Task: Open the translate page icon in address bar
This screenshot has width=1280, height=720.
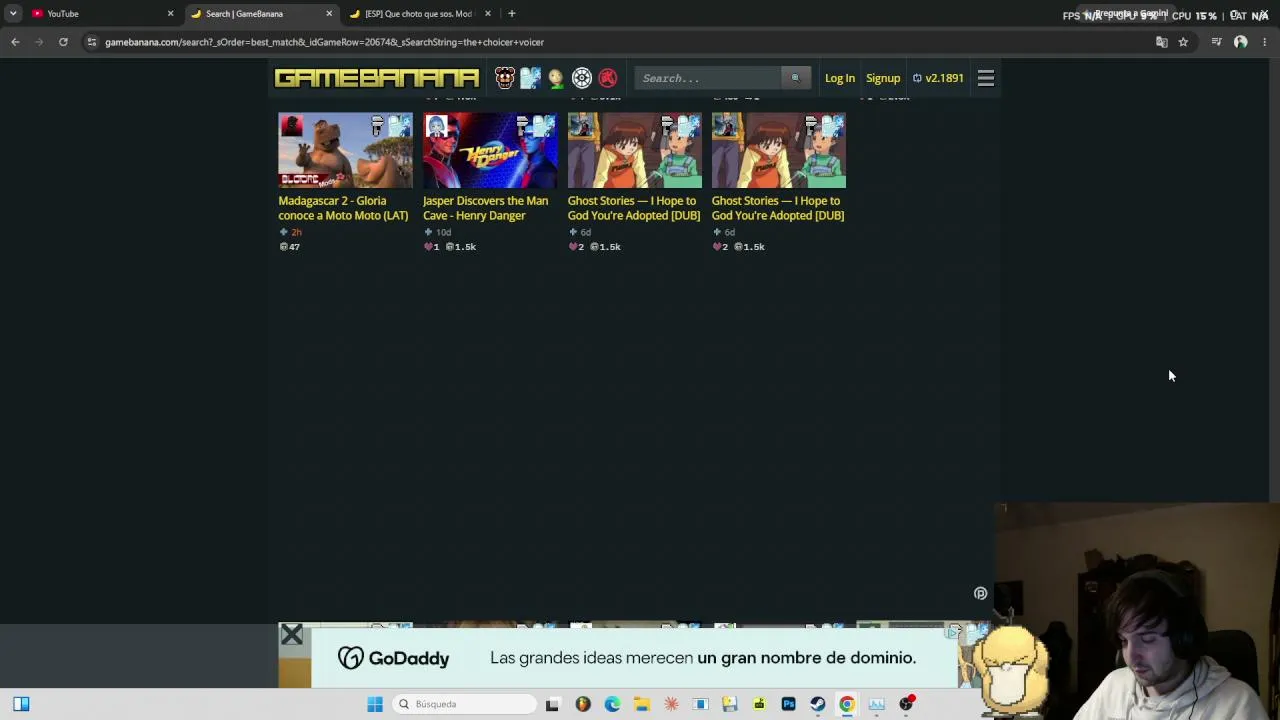Action: coord(1161,42)
